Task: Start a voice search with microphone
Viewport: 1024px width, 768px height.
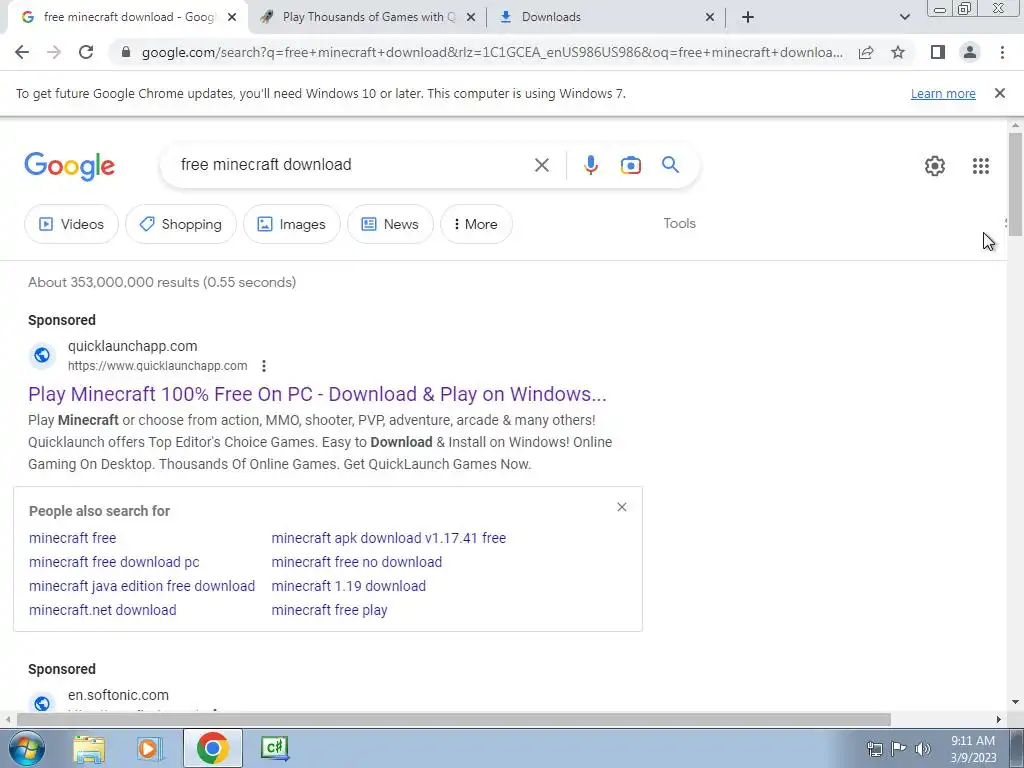Action: point(590,165)
